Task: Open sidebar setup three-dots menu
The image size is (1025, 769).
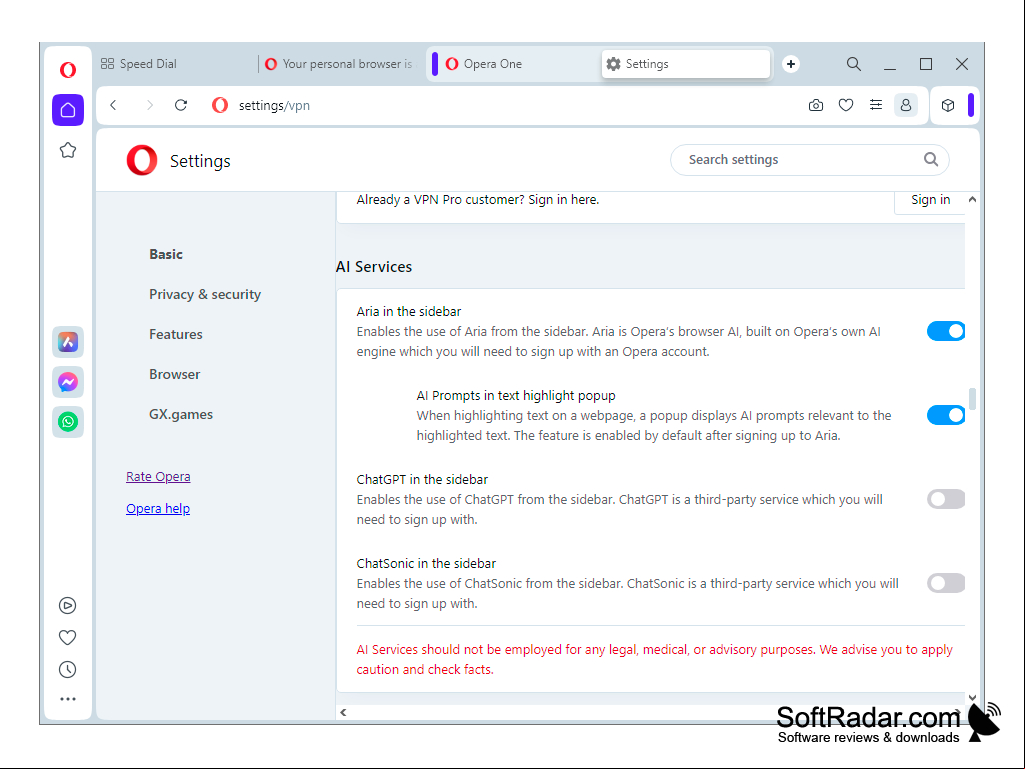Action: [x=67, y=699]
